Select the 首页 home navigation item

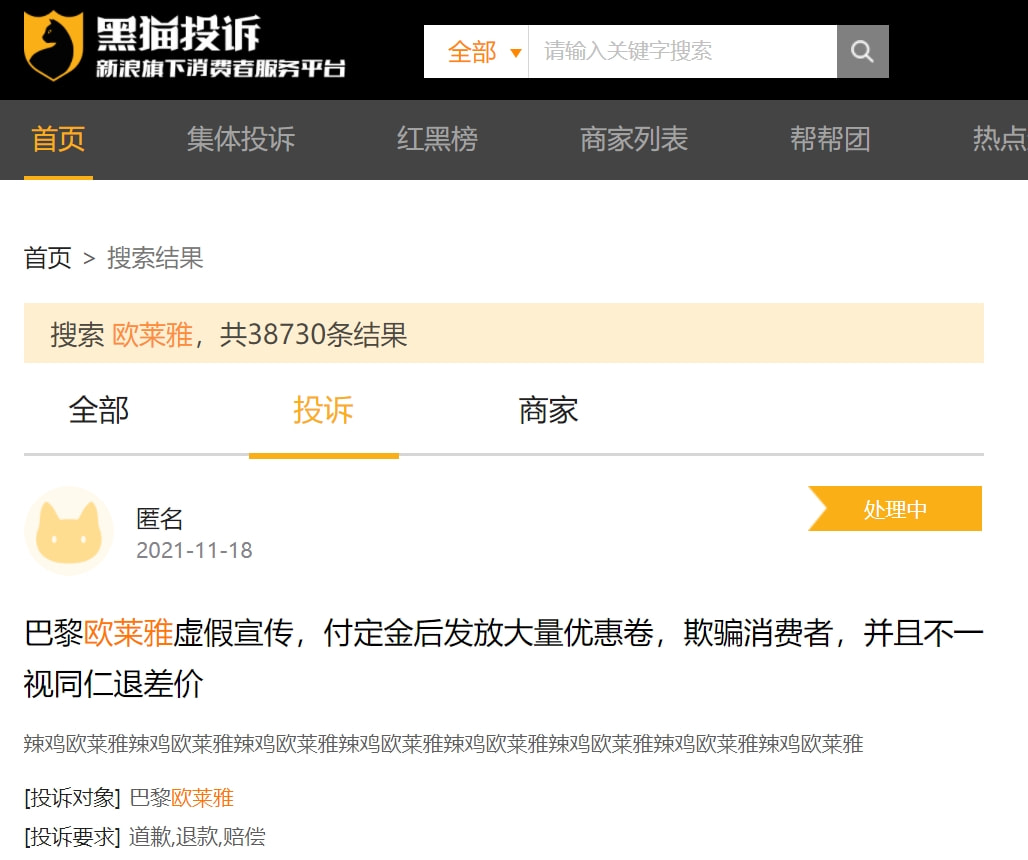pyautogui.click(x=57, y=140)
